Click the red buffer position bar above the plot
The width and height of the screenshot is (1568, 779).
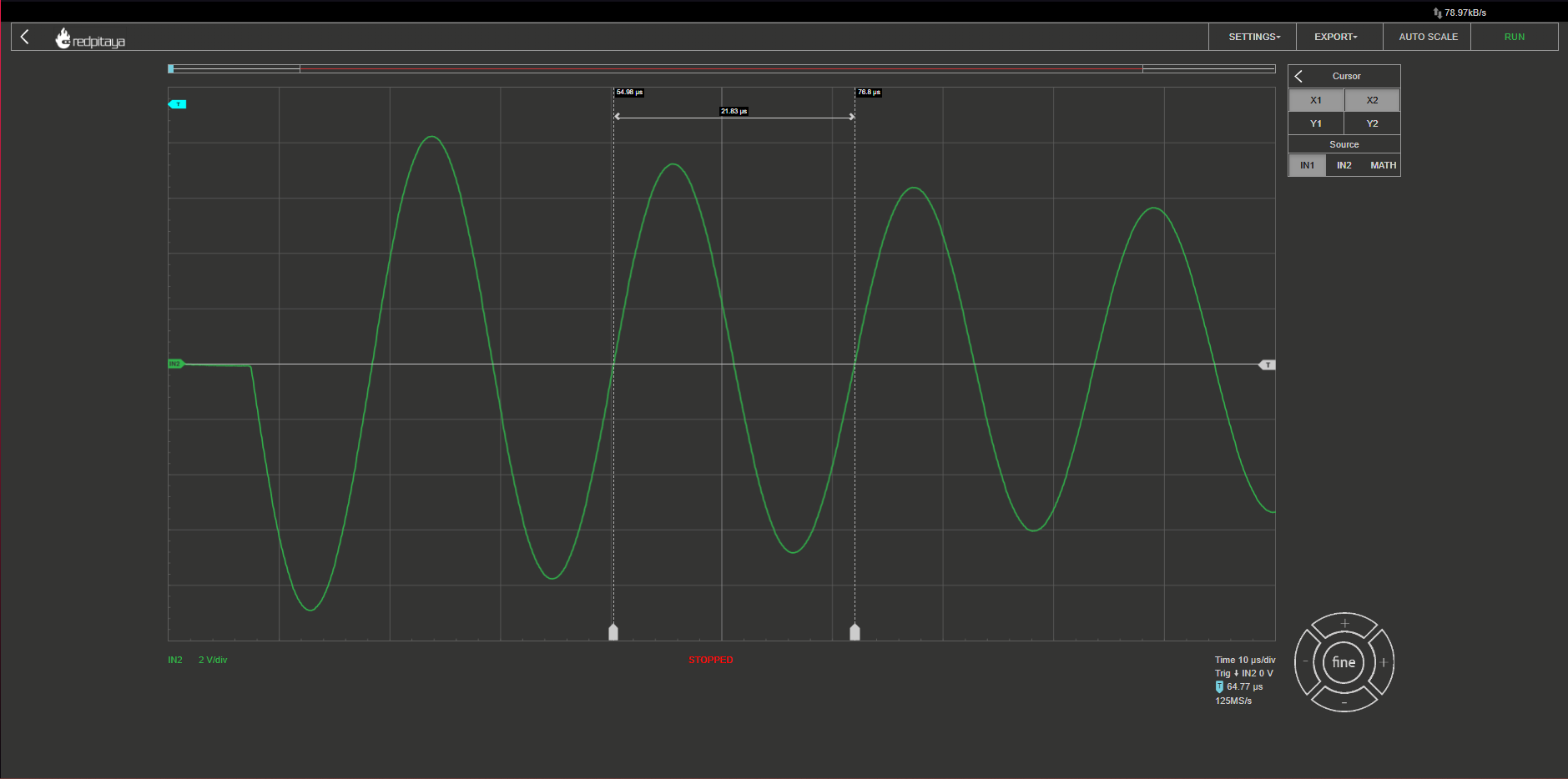721,68
